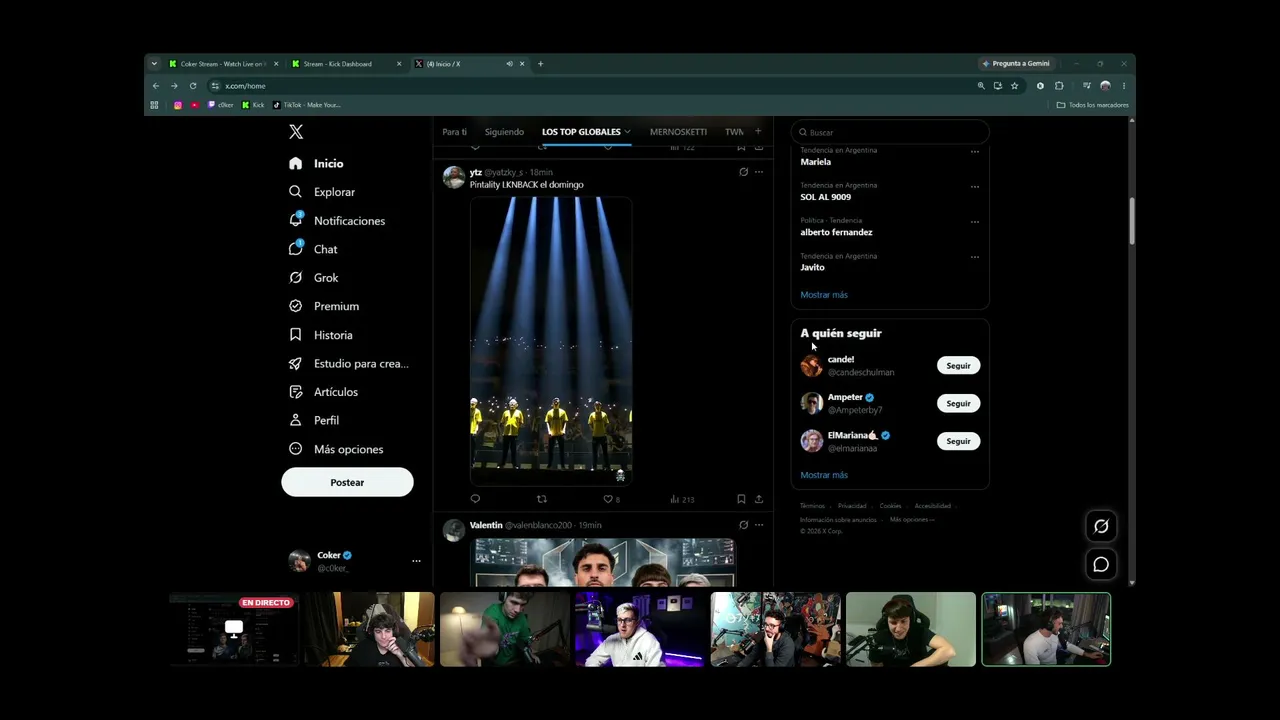
Task: Switch to the MERNOSKETTI tab
Action: 678,132
